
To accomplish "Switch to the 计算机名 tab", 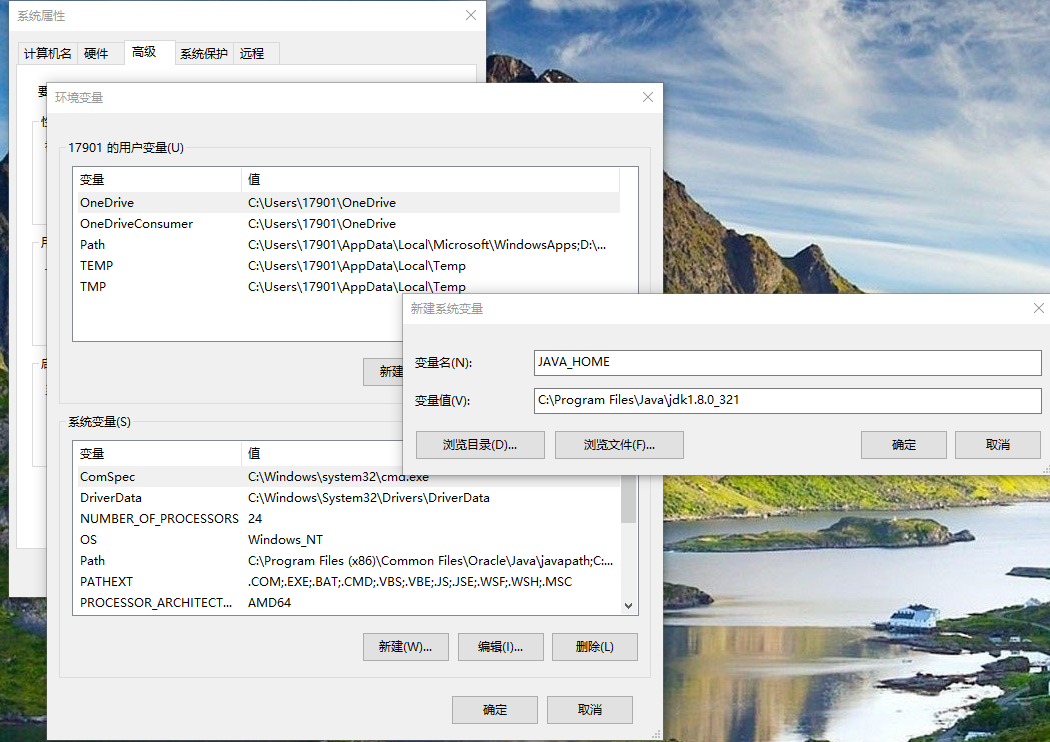I will coord(47,54).
